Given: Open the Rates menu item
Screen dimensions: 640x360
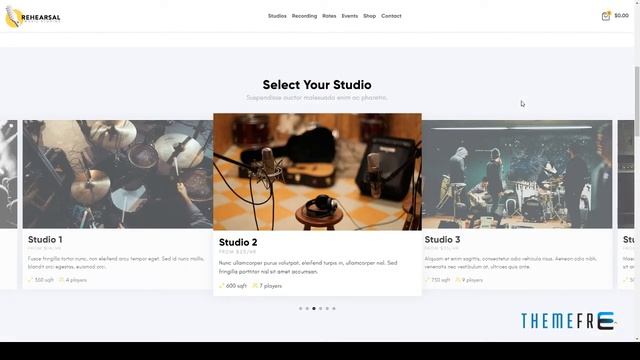Looking at the screenshot, I should tap(329, 16).
